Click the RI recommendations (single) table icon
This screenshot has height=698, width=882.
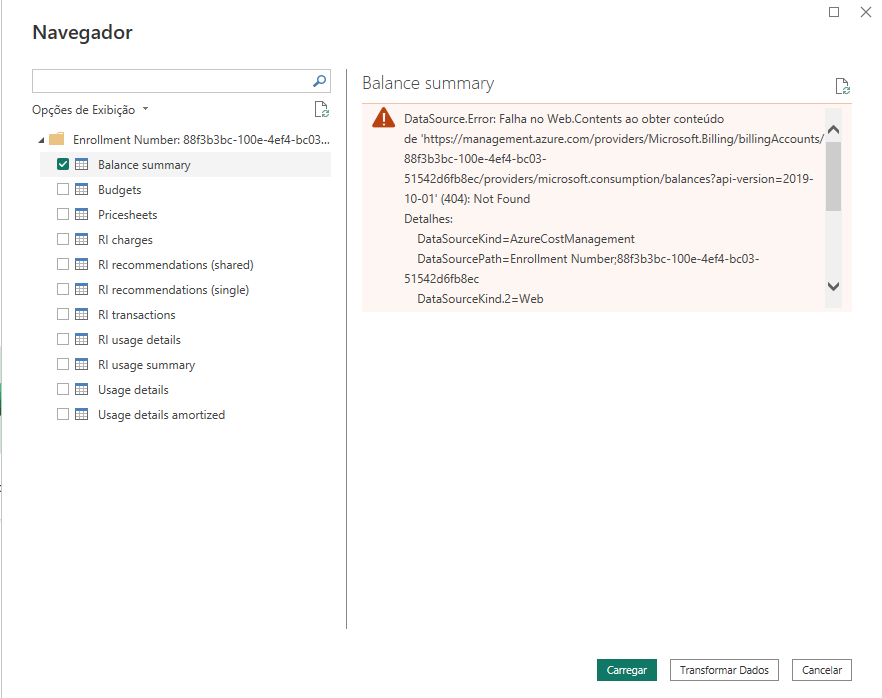[82, 289]
